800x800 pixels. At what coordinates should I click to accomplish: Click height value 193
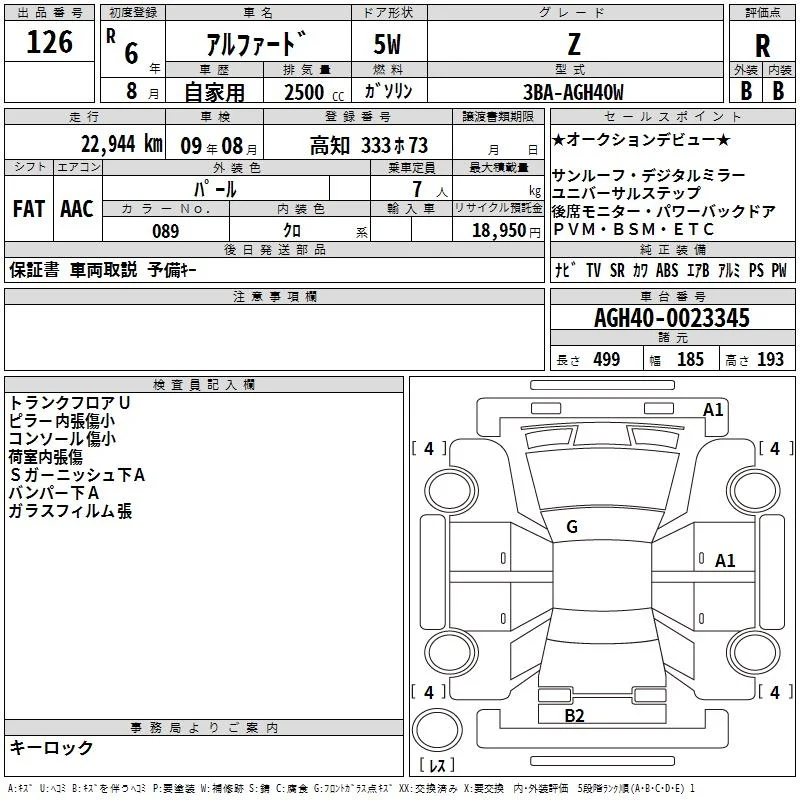coord(770,359)
